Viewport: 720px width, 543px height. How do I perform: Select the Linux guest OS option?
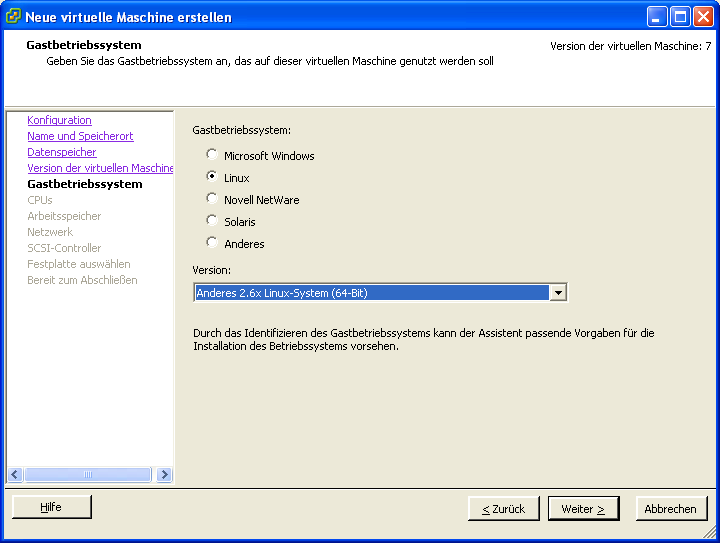pos(212,177)
